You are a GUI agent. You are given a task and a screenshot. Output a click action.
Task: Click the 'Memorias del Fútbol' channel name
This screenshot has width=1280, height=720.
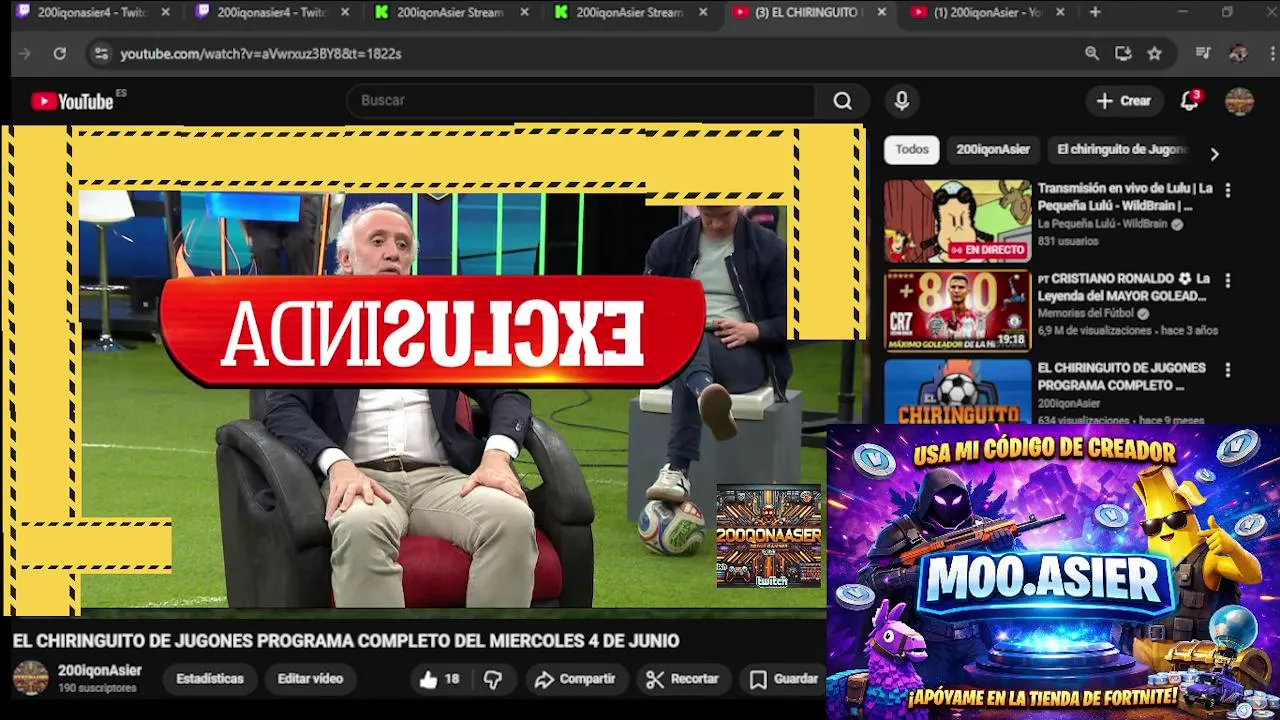click(1087, 314)
